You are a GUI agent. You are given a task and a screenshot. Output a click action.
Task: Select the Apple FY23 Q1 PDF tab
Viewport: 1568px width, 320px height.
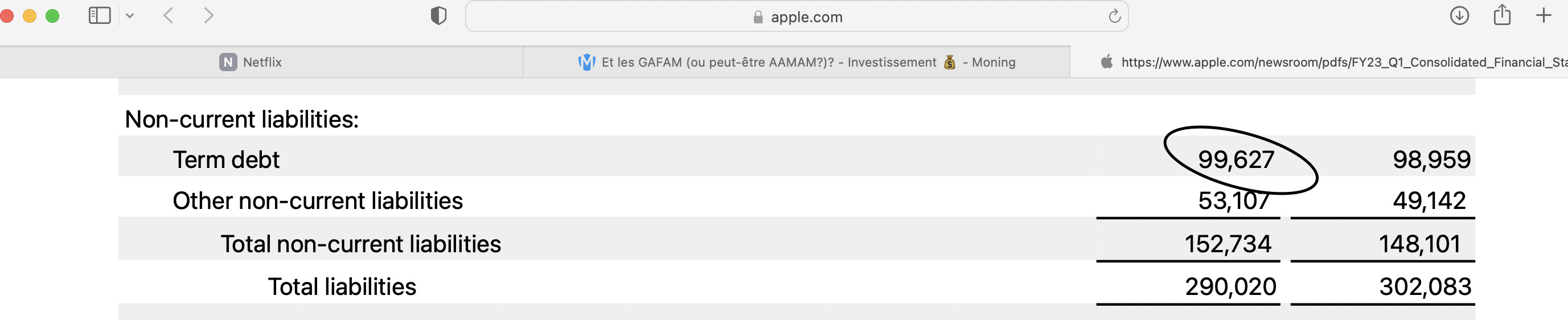1319,62
